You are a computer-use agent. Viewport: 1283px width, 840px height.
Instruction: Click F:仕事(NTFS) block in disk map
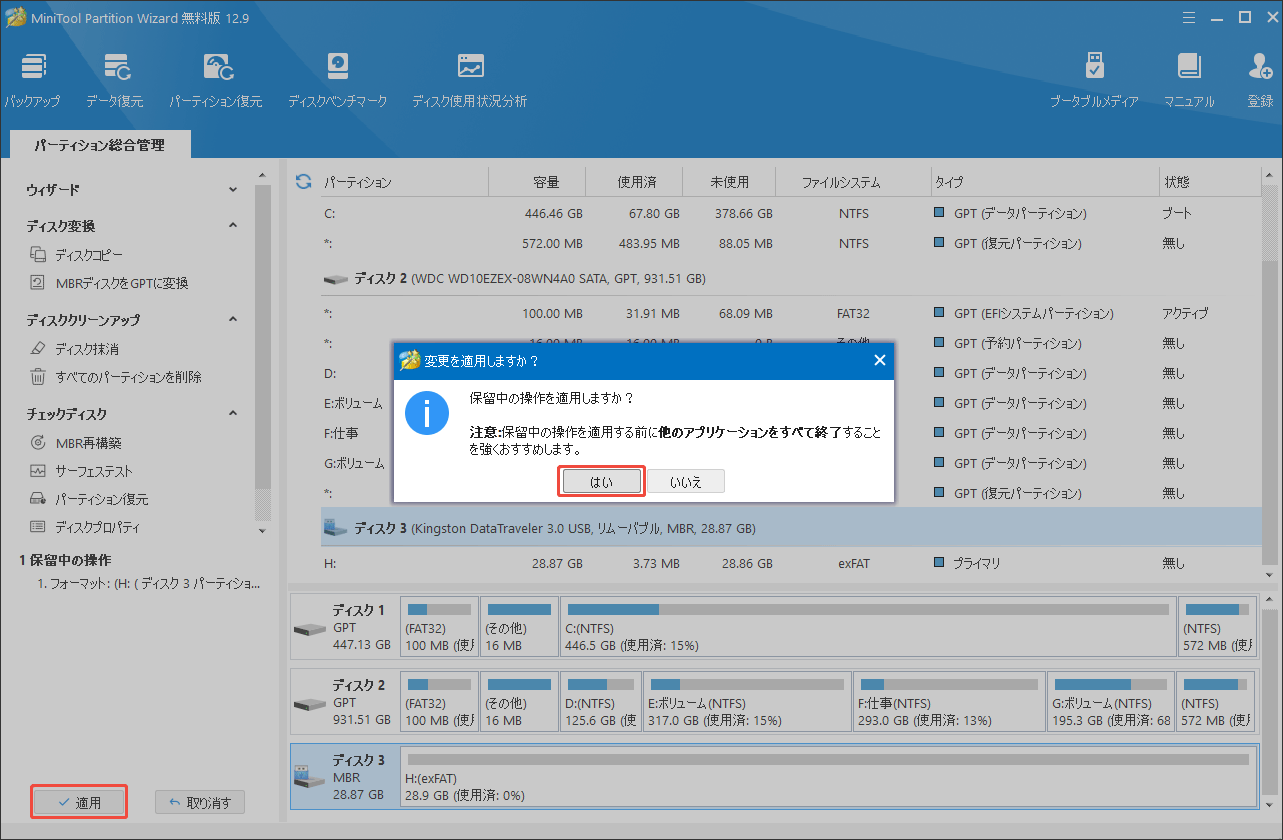point(947,703)
